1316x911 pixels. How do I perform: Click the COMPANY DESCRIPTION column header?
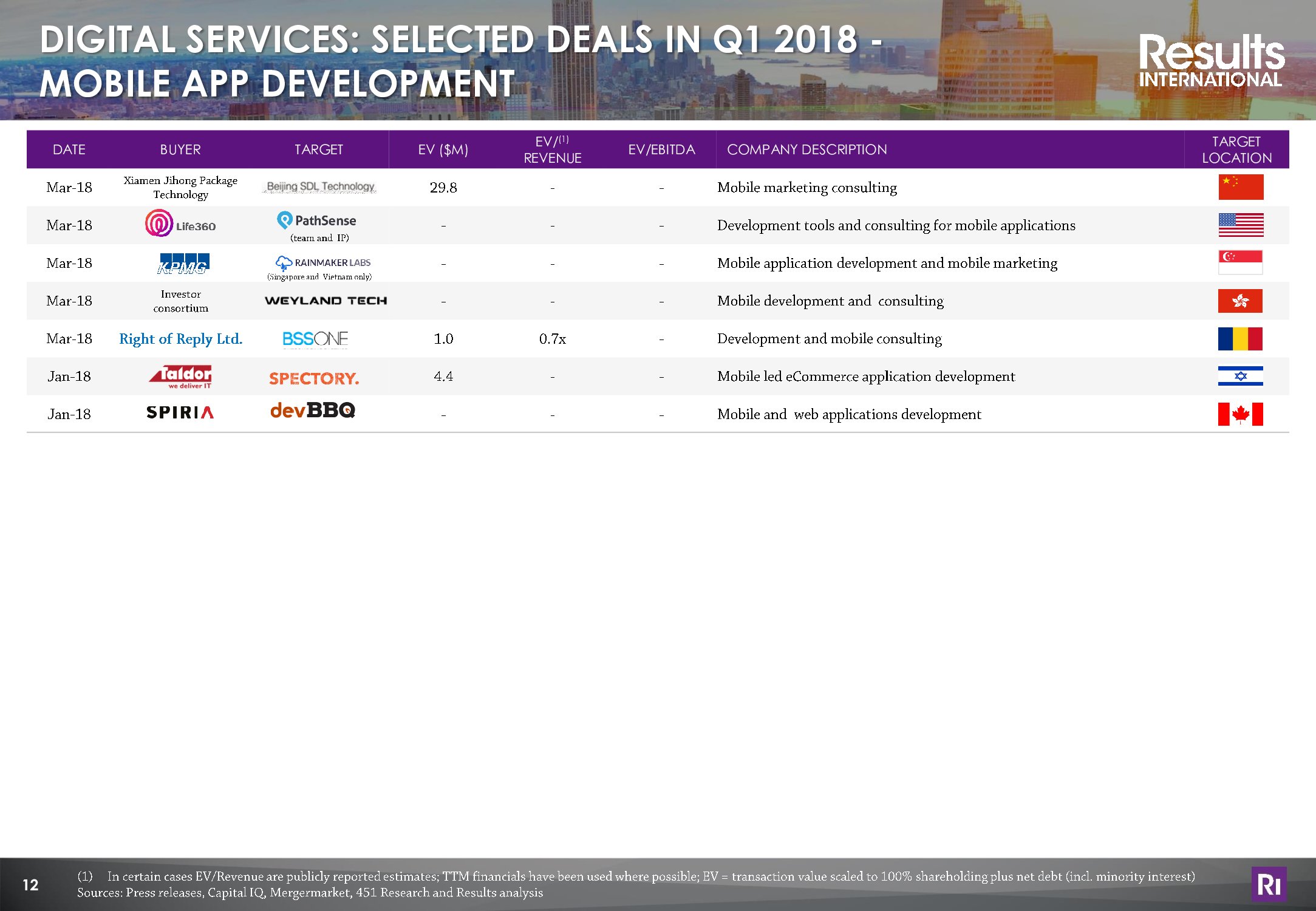pos(806,149)
